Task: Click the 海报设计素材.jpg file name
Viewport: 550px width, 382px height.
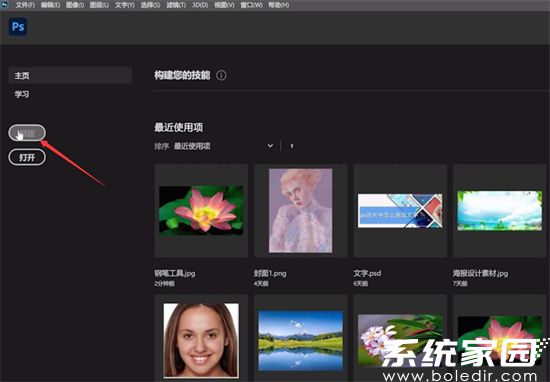Action: click(x=480, y=273)
